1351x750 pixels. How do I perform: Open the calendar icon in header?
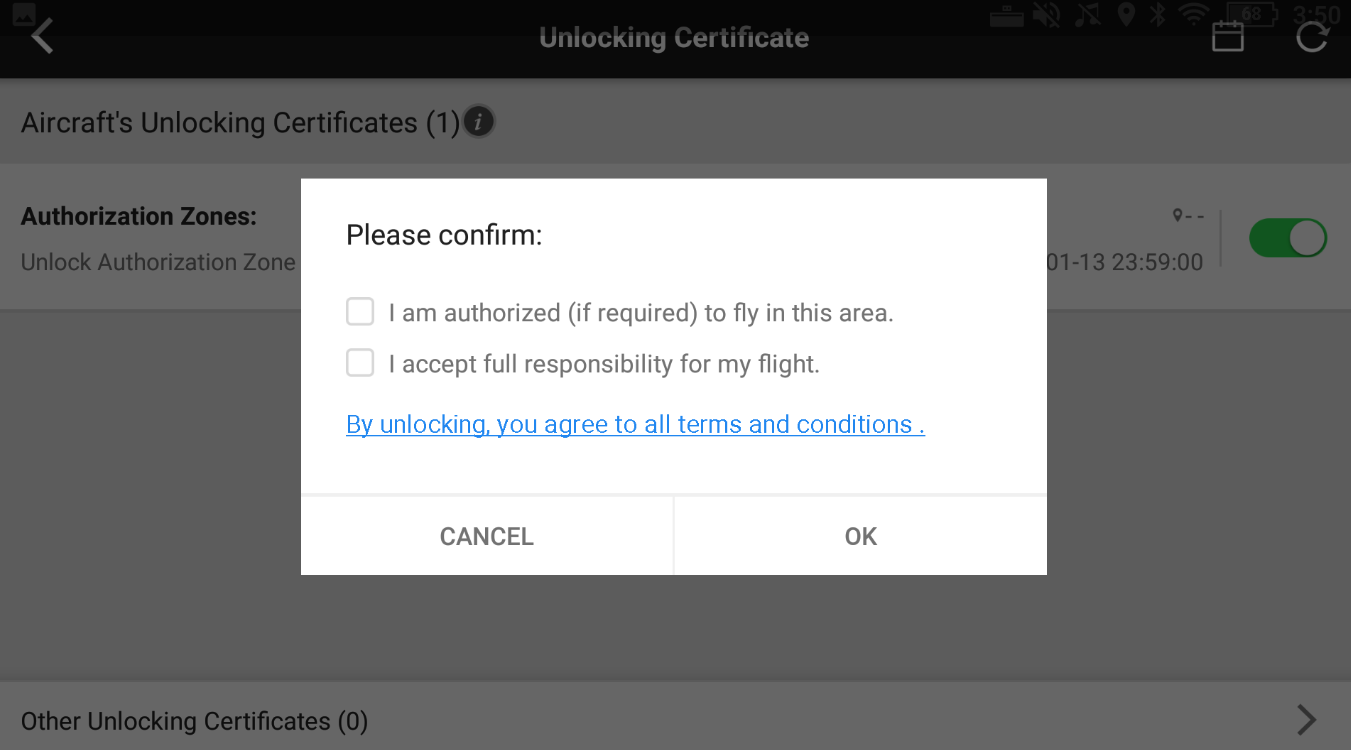click(x=1227, y=38)
